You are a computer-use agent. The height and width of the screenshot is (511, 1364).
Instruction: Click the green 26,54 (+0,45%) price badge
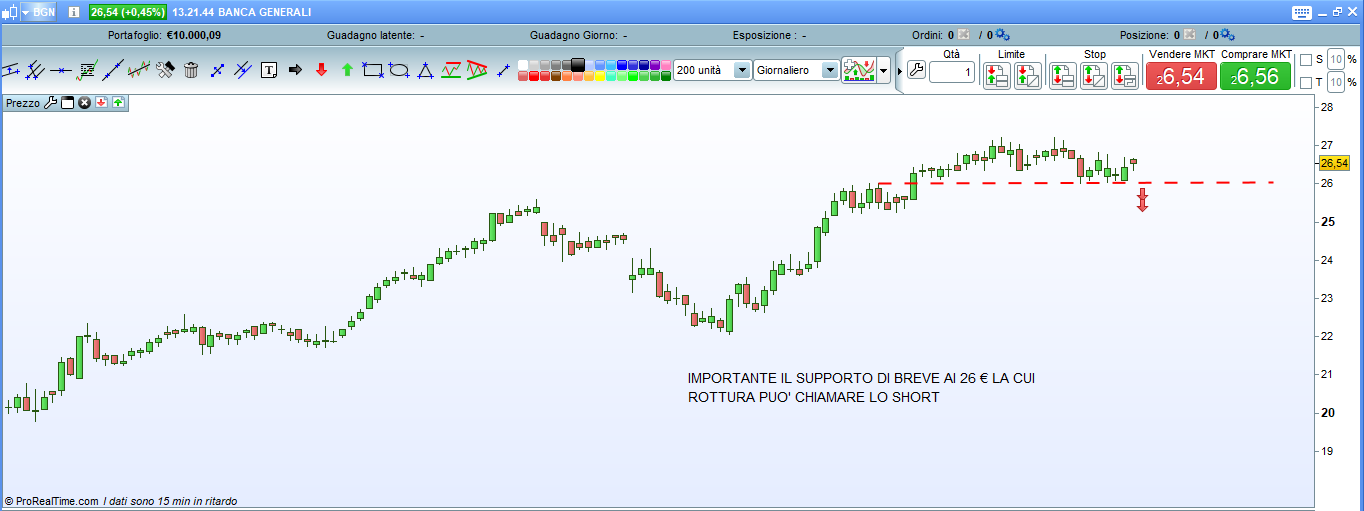127,12
